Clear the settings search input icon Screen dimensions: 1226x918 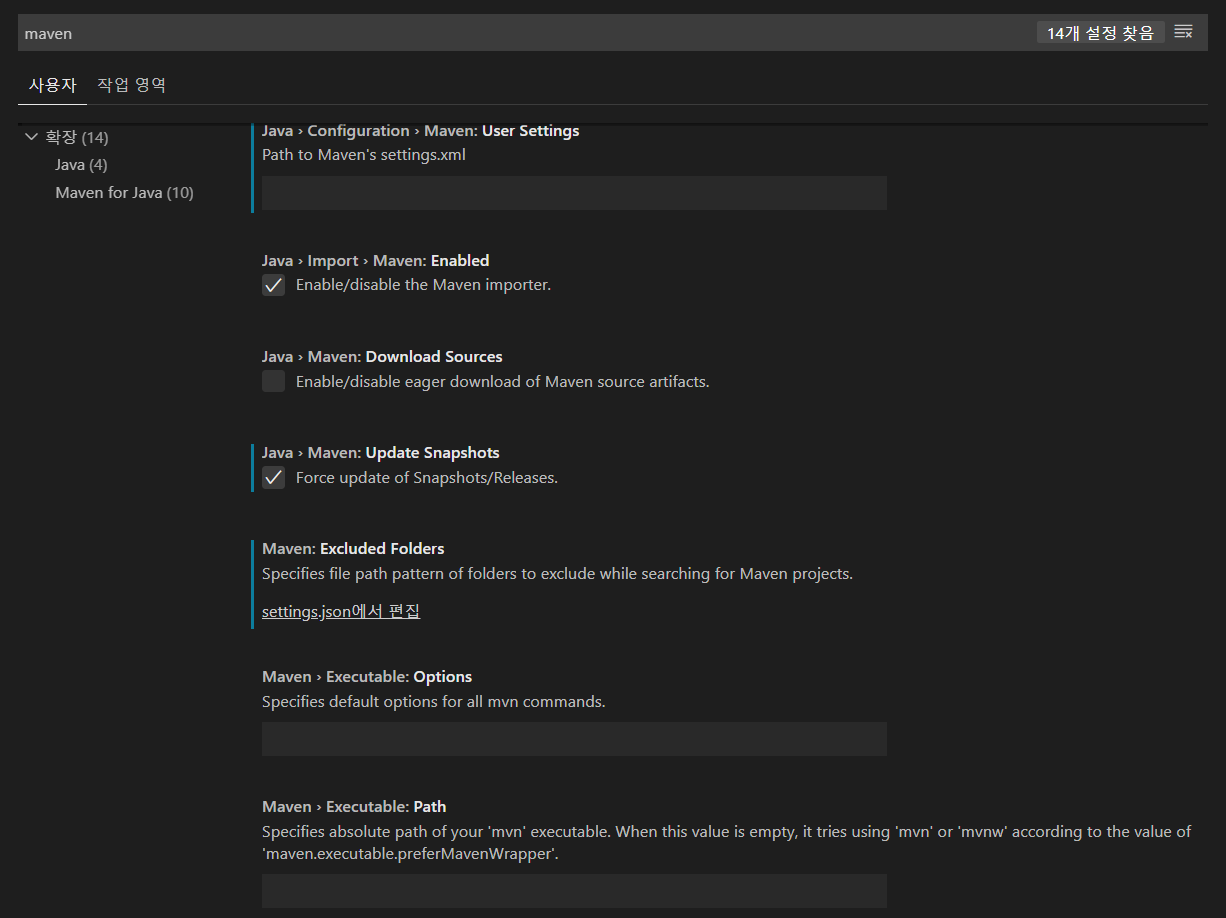pos(1183,33)
